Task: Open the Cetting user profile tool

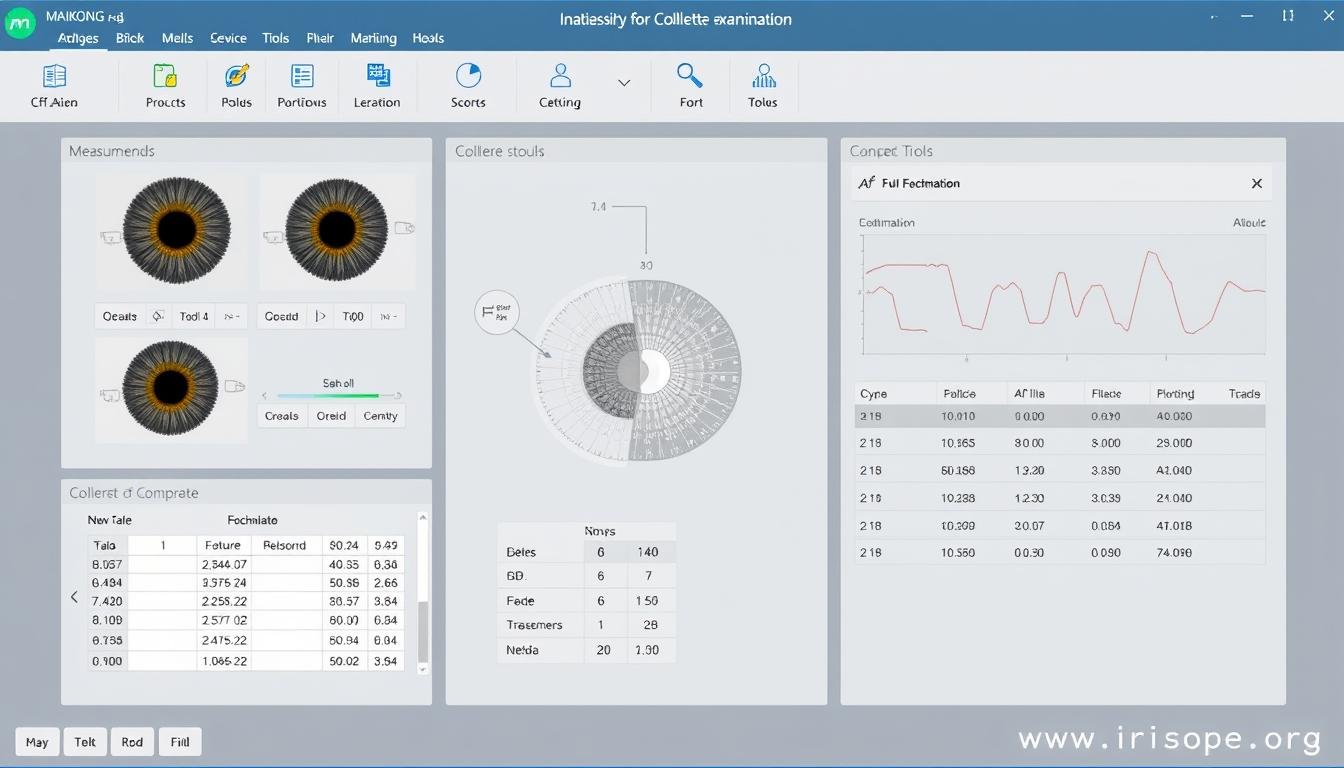Action: coord(559,85)
